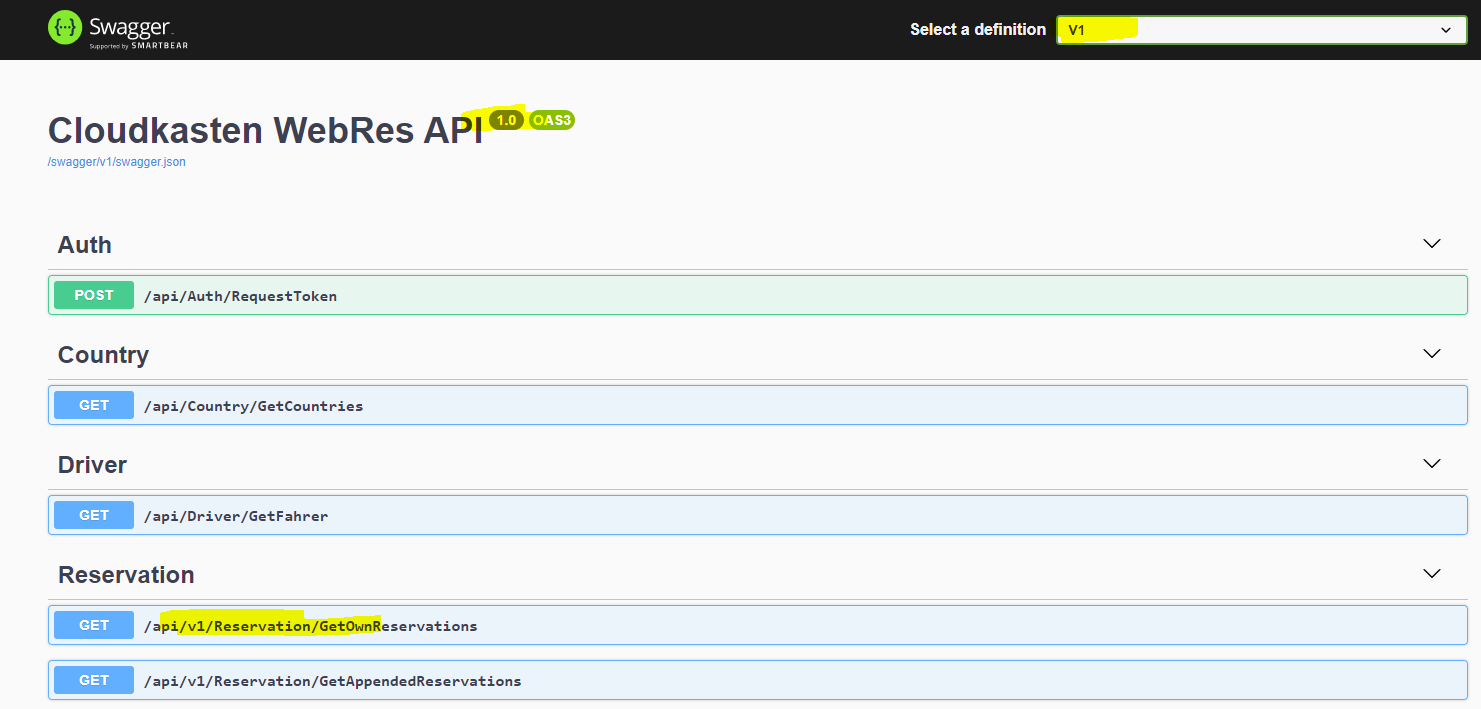Screen dimensions: 1481x709
Task: Click the Driver section heading
Action: point(92,464)
